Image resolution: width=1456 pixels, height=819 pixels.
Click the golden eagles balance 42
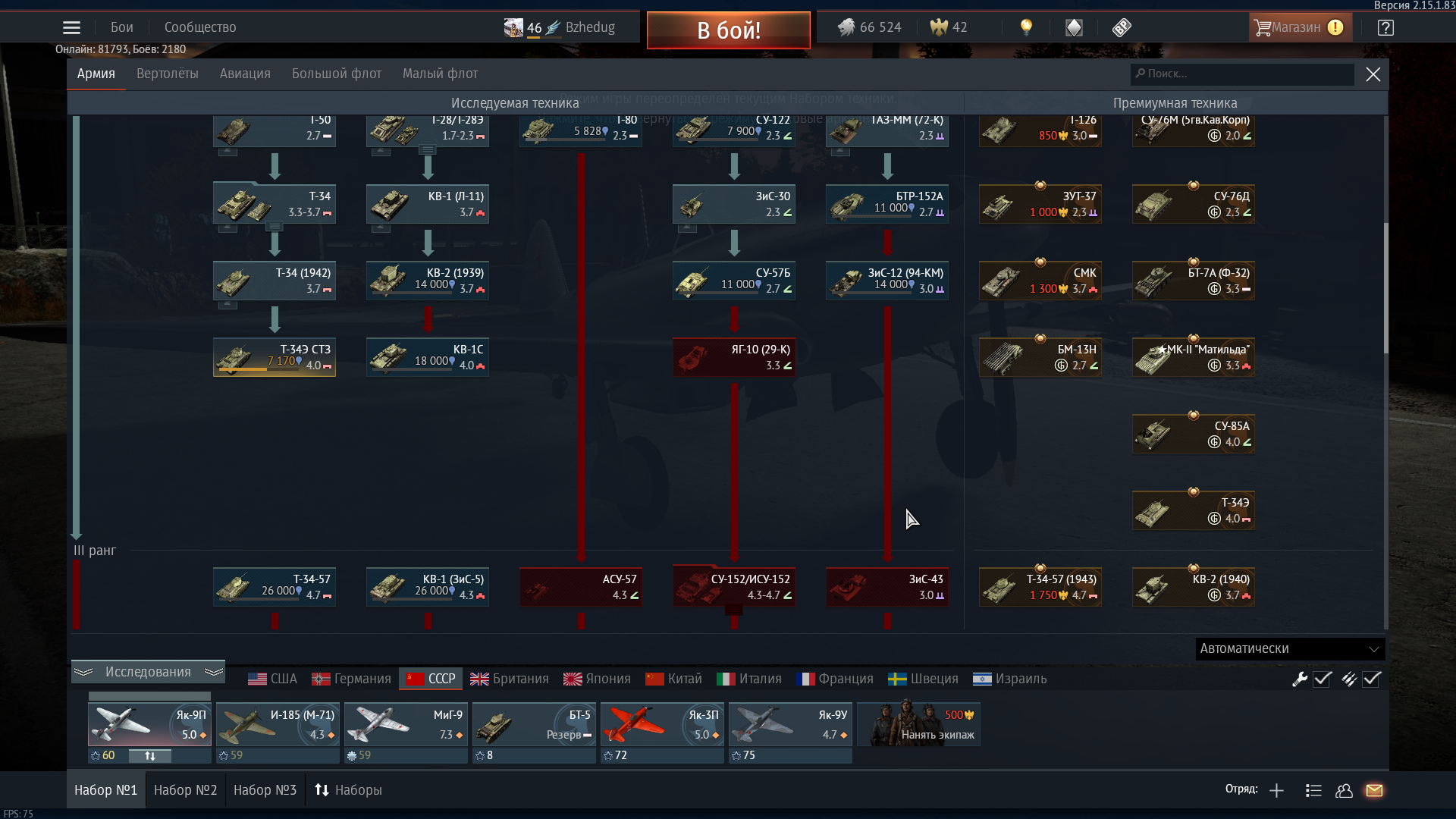click(x=949, y=27)
